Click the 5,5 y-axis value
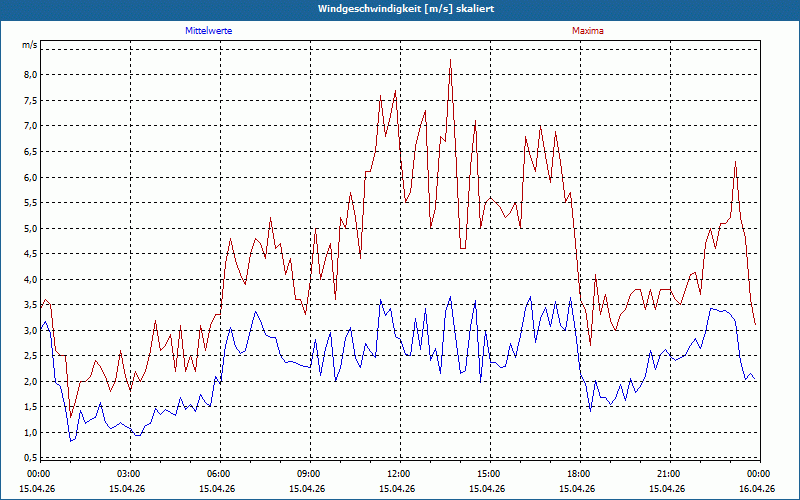The height and width of the screenshot is (500, 800). [x=31, y=203]
